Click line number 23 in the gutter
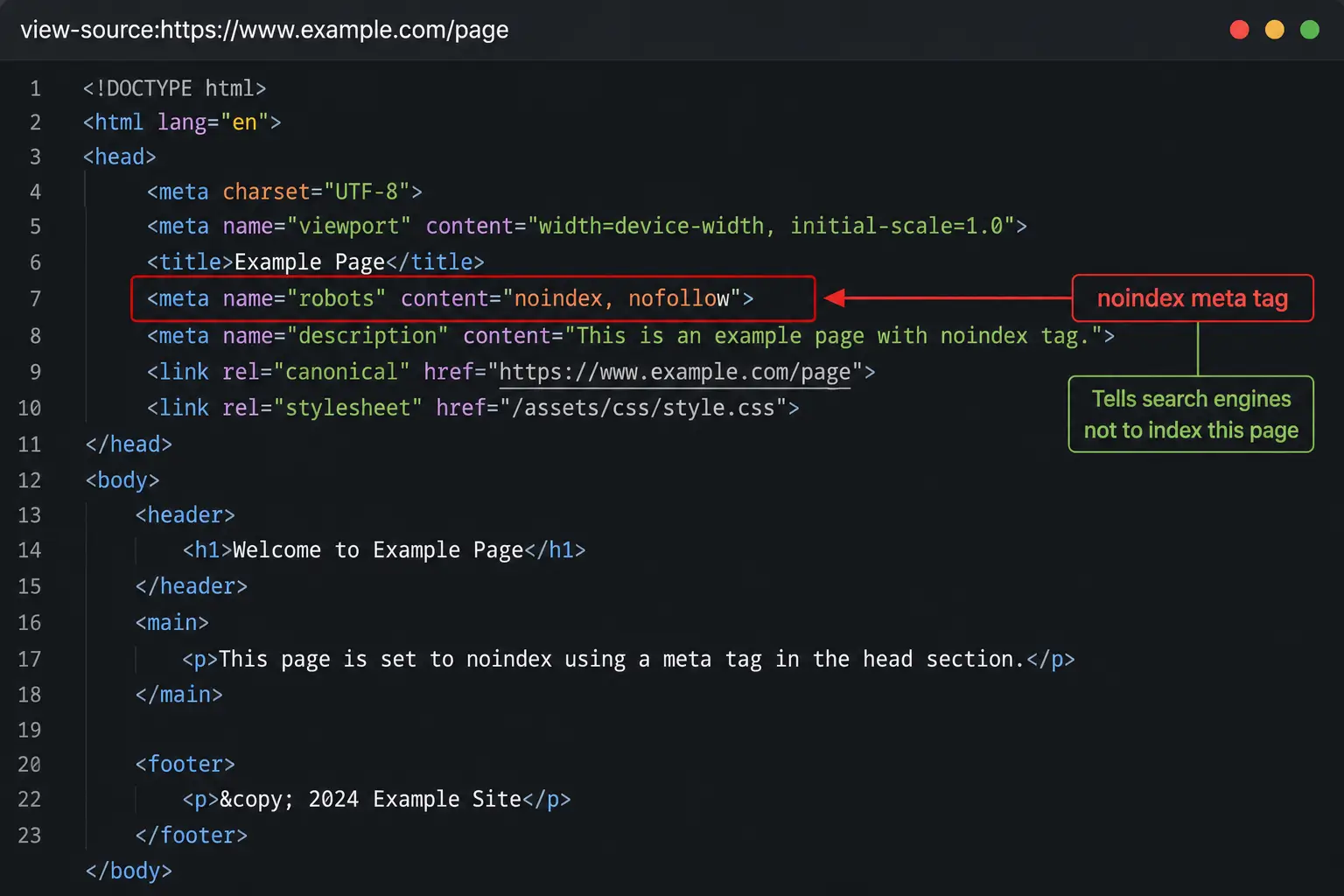This screenshot has height=896, width=1344. tap(30, 836)
